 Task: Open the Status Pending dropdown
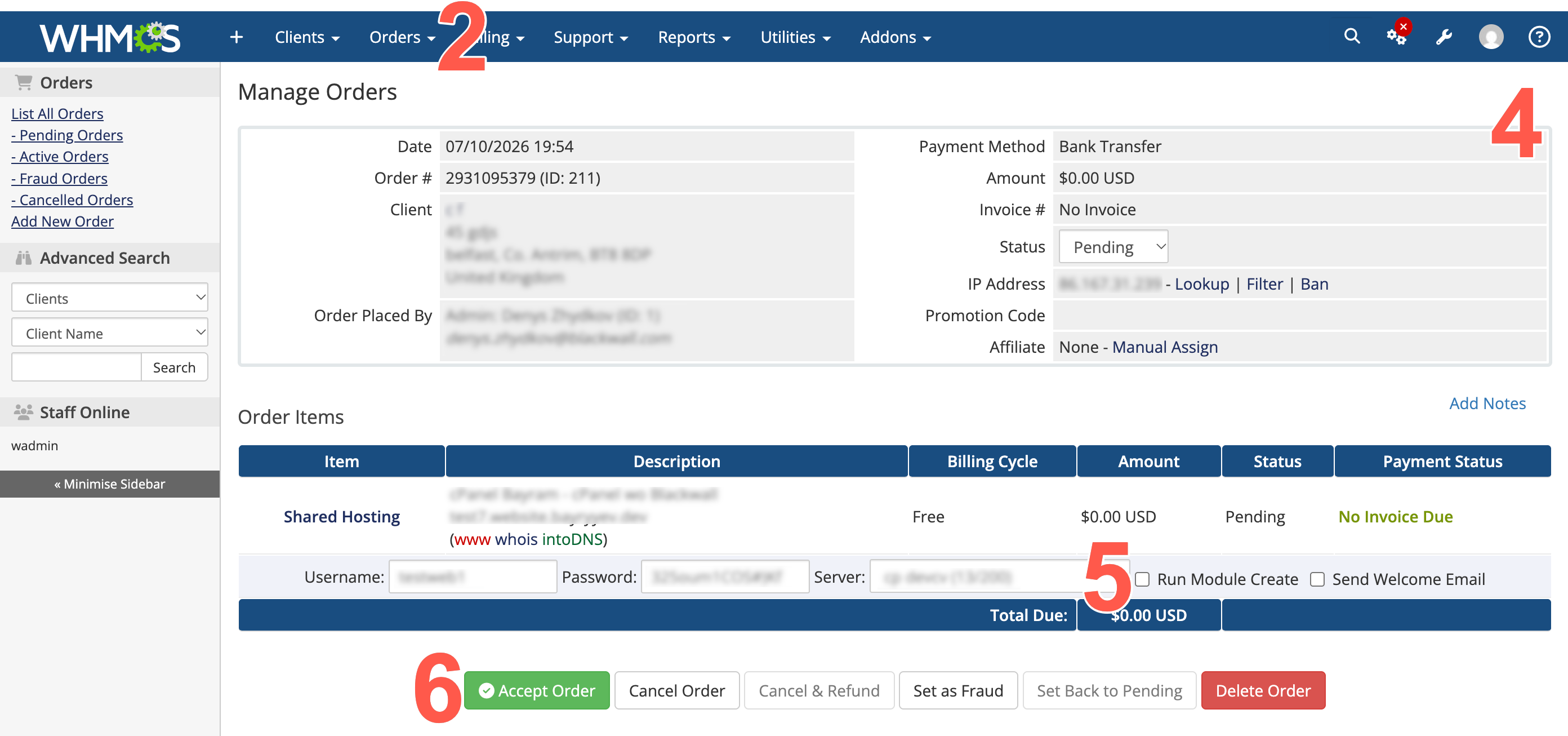[x=1113, y=247]
